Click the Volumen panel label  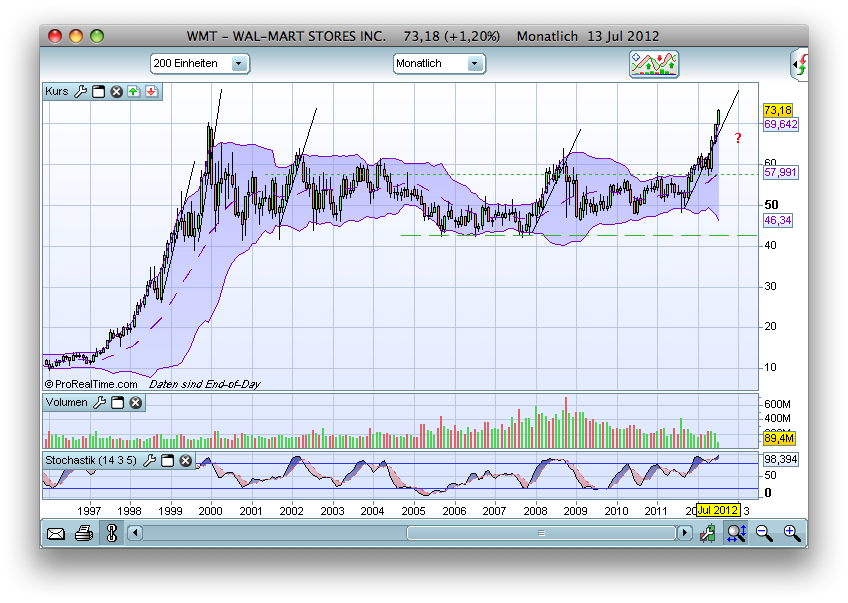point(66,402)
